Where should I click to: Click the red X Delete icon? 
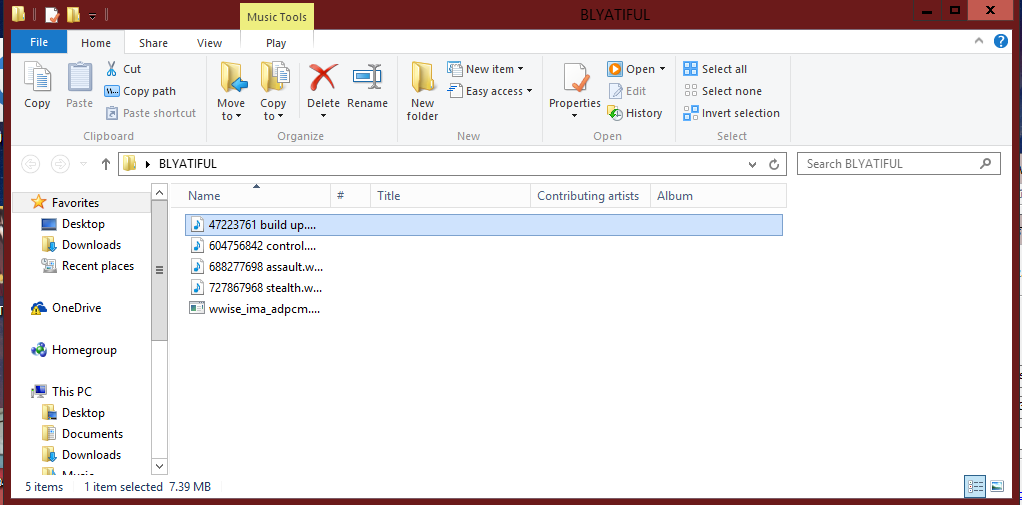click(323, 77)
